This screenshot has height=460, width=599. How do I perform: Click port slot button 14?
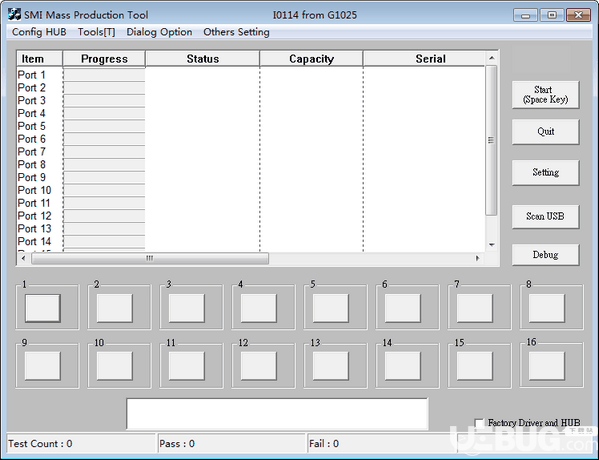(x=403, y=366)
